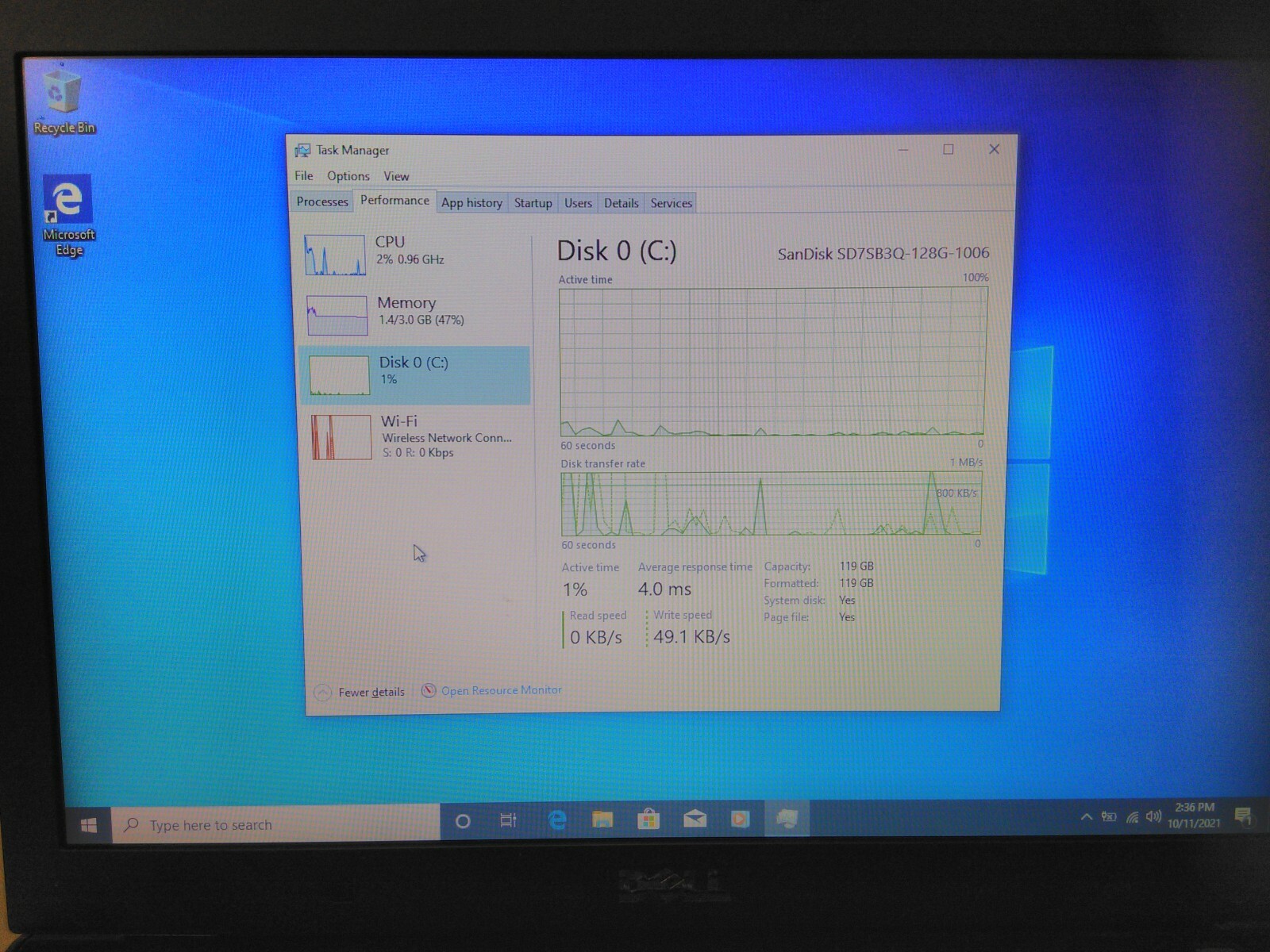
Task: Open the Services tab
Action: pyautogui.click(x=671, y=202)
